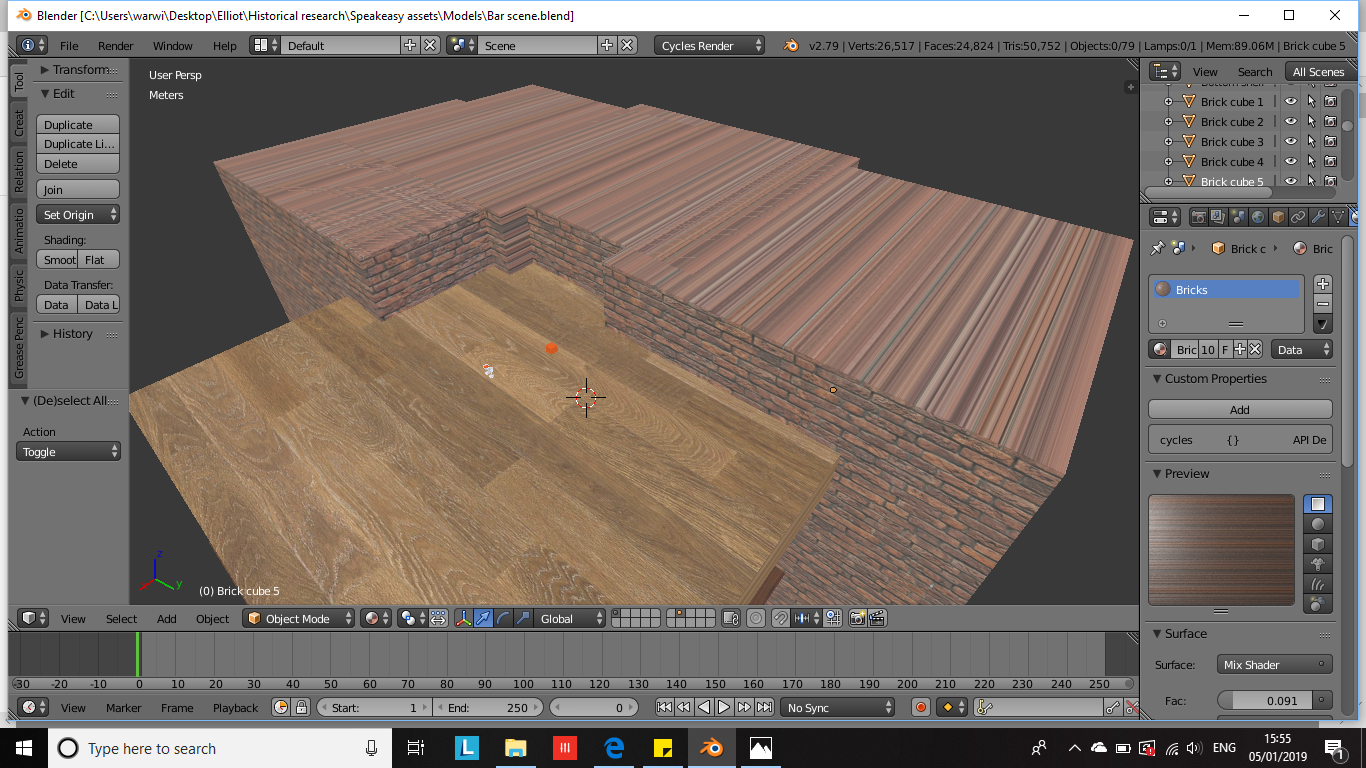This screenshot has width=1366, height=768.
Task: Hide Brick cube 2 with eye icon
Action: pos(1291,122)
